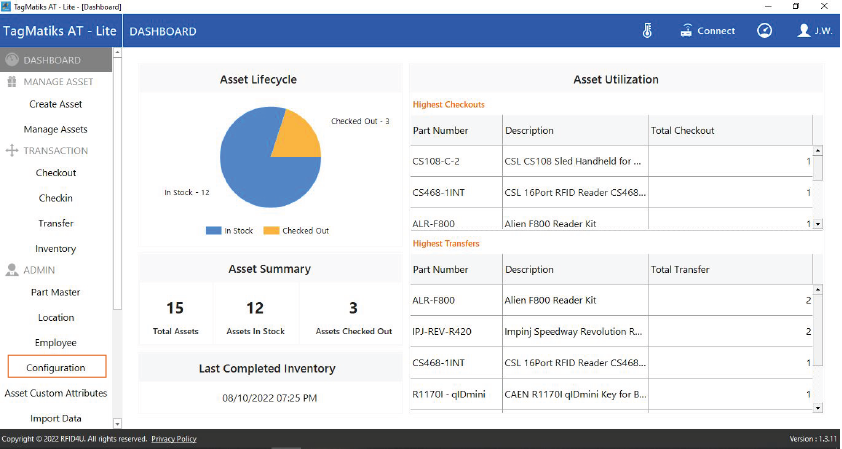Click the Admin section person icon
This screenshot has height=449, width=842.
click(x=12, y=270)
